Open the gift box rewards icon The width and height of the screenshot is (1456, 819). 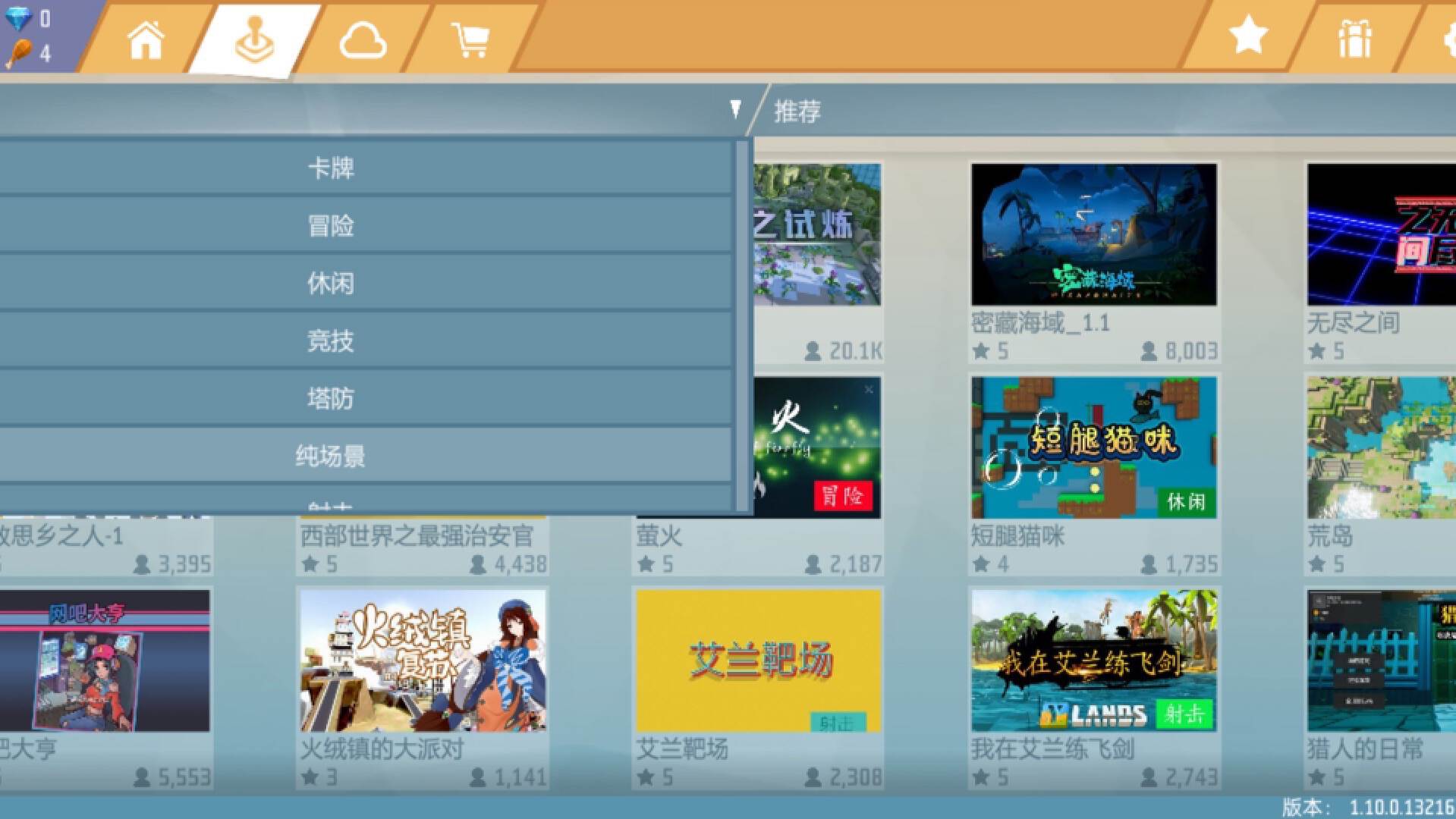(1354, 39)
